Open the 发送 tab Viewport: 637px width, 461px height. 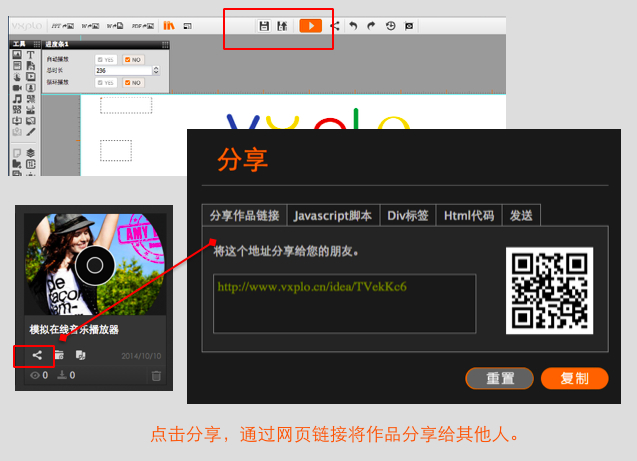click(x=521, y=215)
